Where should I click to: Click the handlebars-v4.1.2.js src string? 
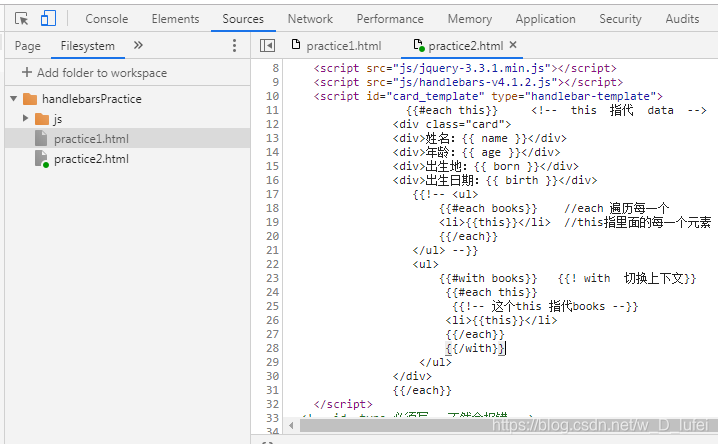pyautogui.click(x=475, y=82)
